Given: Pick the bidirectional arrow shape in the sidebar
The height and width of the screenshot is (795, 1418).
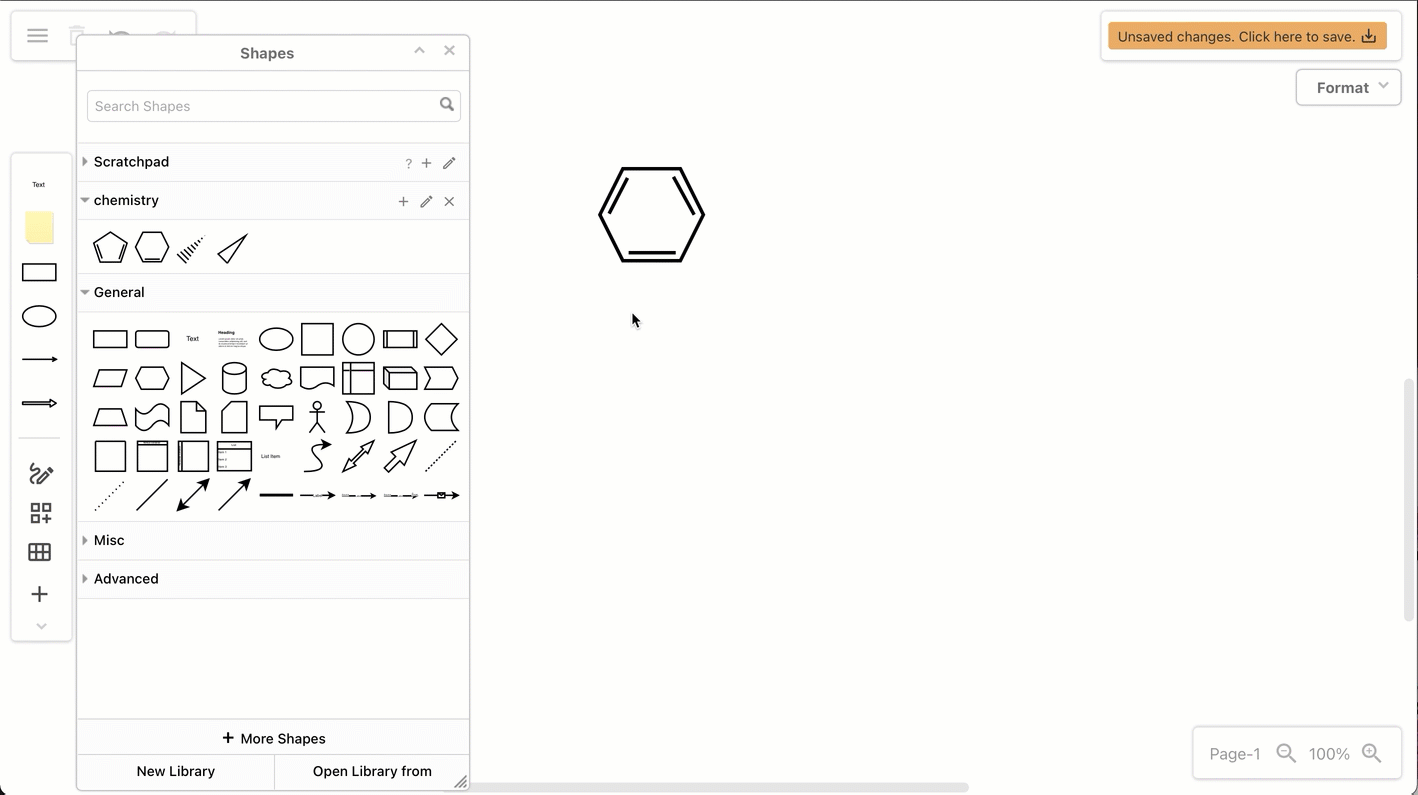Looking at the screenshot, I should click(193, 494).
